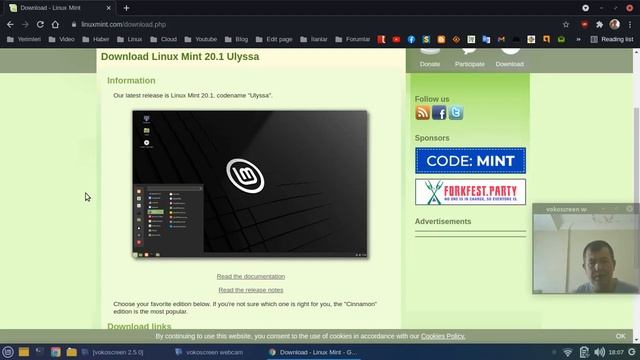Open the Yenmlen bookmarks folder
Viewport: 640px width, 360px height.
(x=24, y=39)
